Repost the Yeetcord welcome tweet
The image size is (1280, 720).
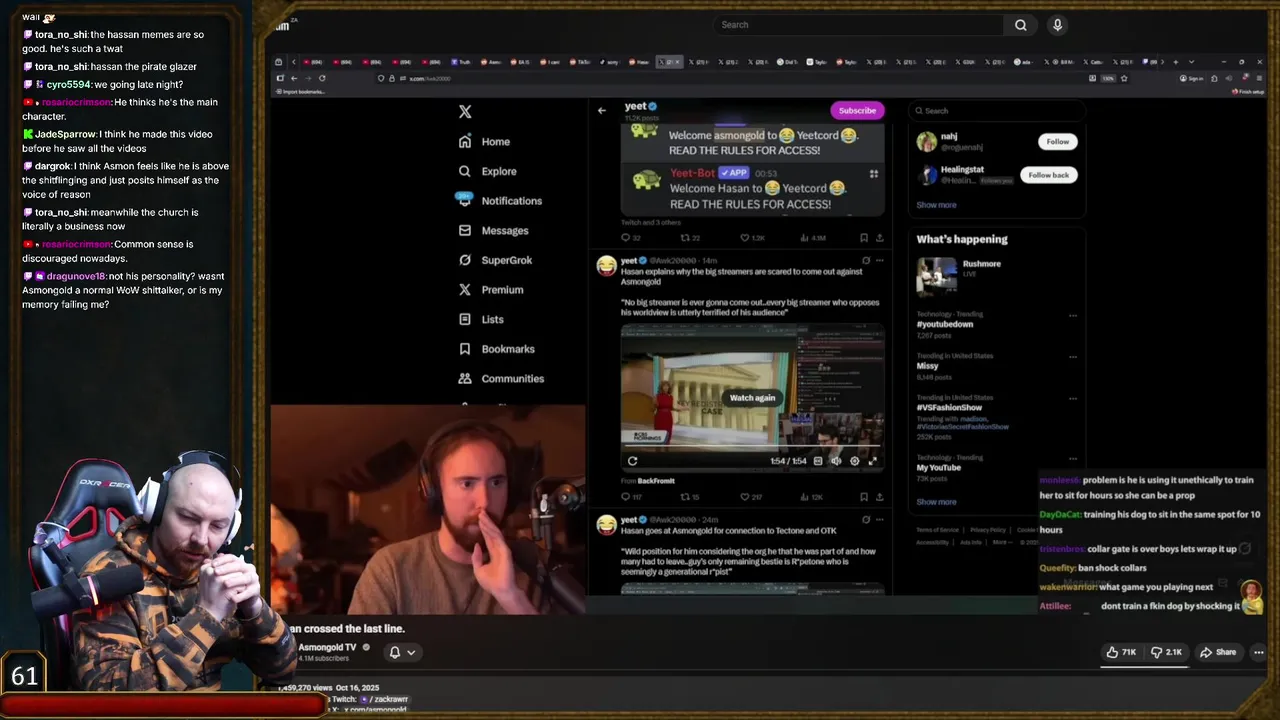(x=690, y=238)
